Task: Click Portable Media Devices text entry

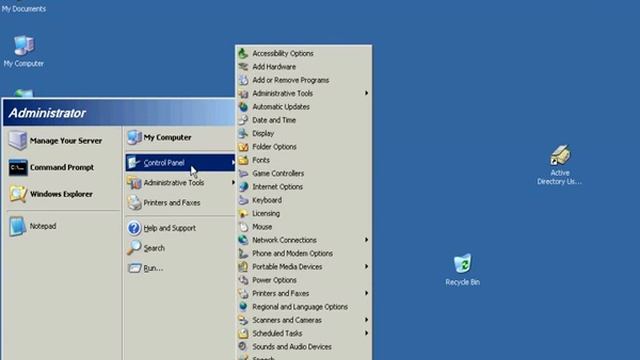Action: tap(287, 267)
